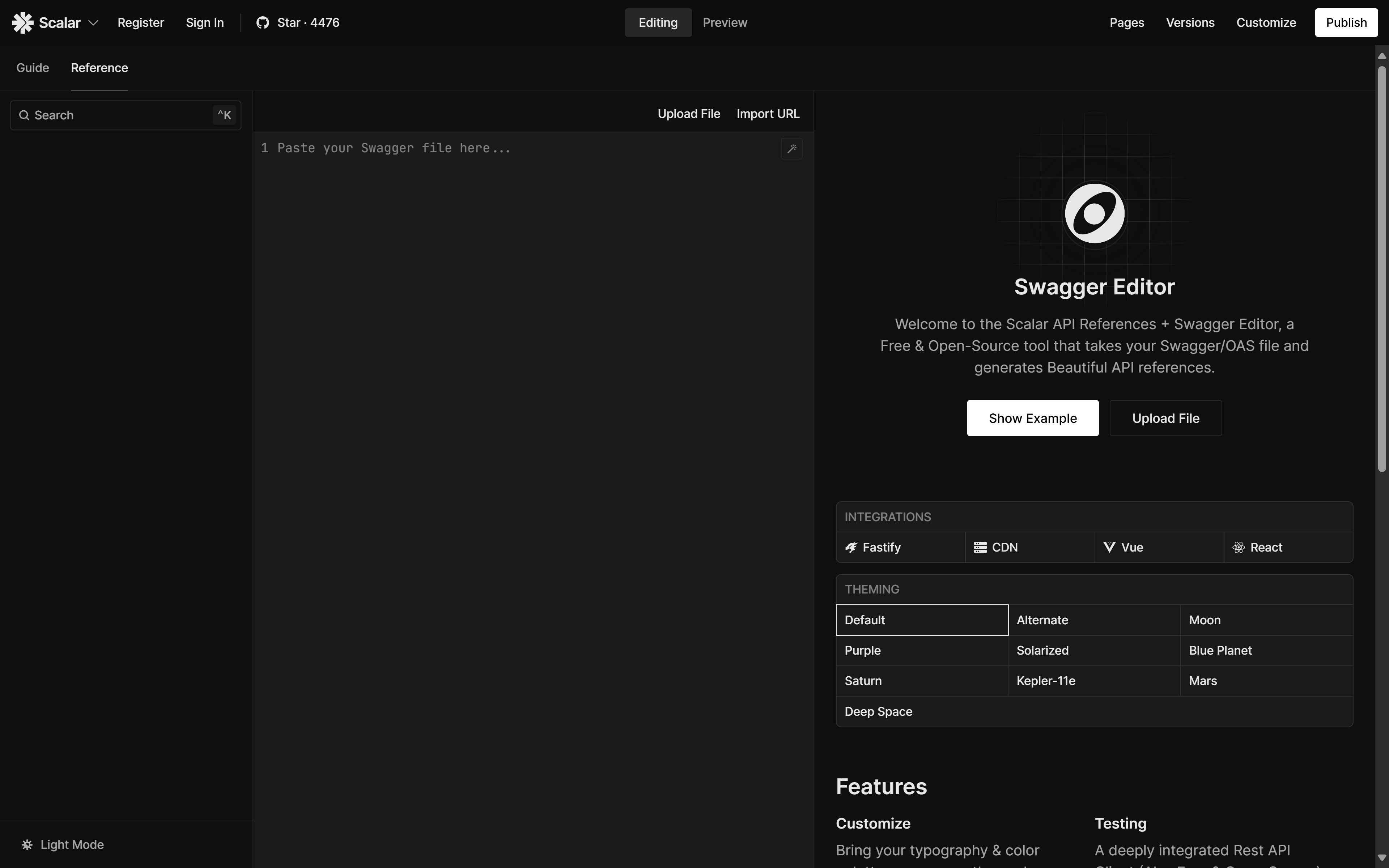Click the Show Example button

pos(1032,418)
